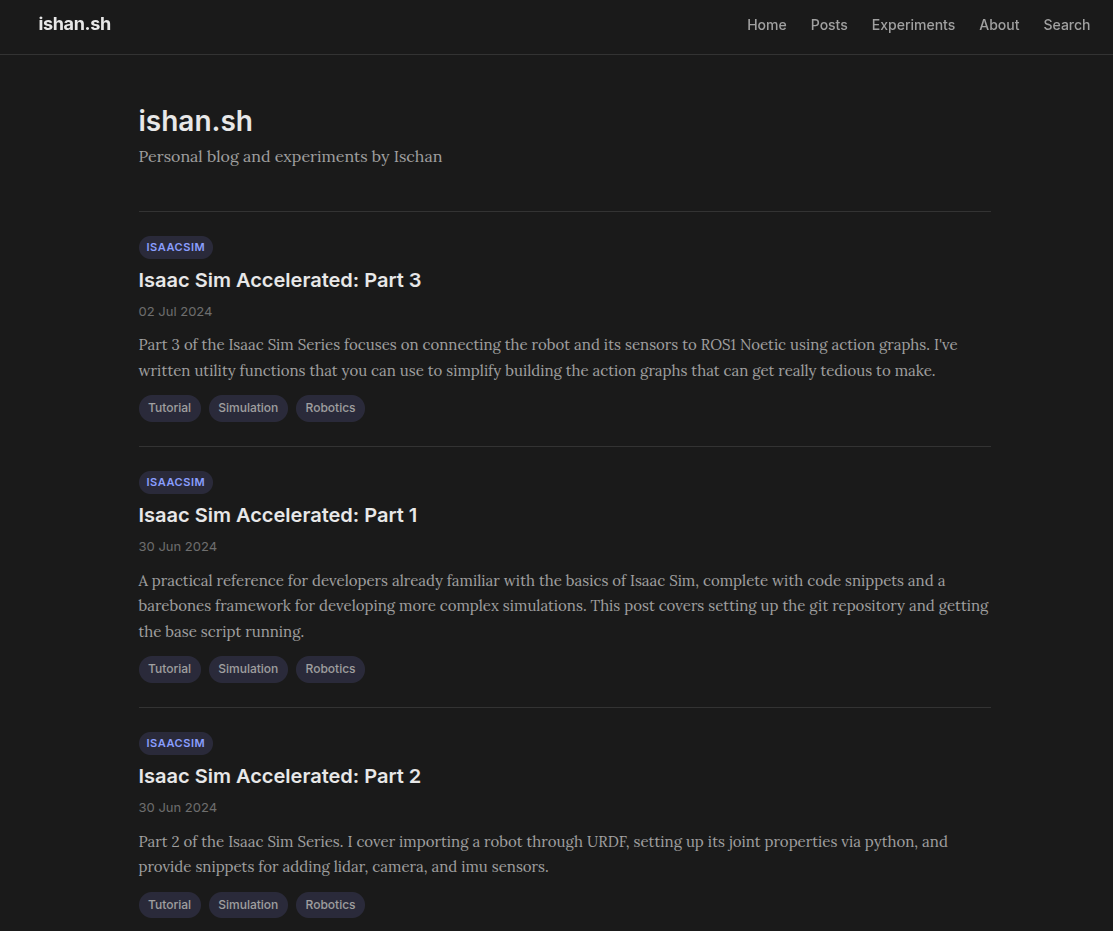Click the 30 Jun 2024 date under Part 2
Screen dimensions: 1113x931
click(x=177, y=808)
